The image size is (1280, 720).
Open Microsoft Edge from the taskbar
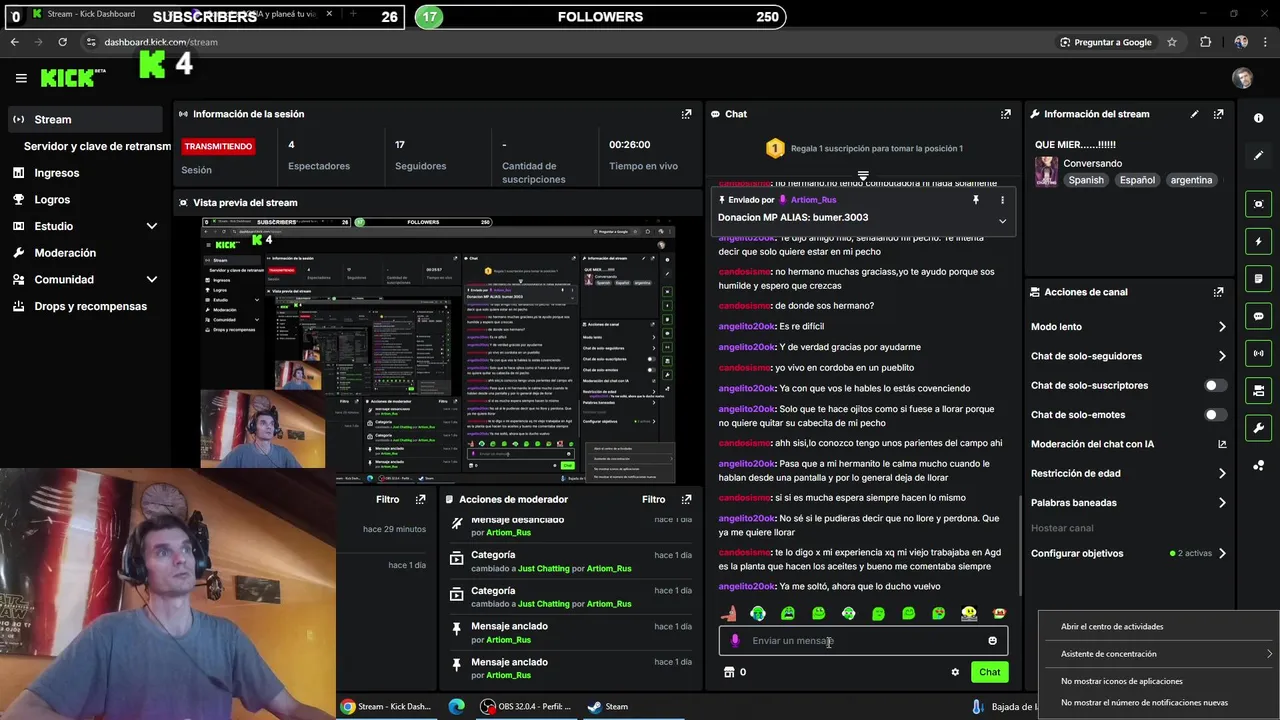[x=457, y=707]
